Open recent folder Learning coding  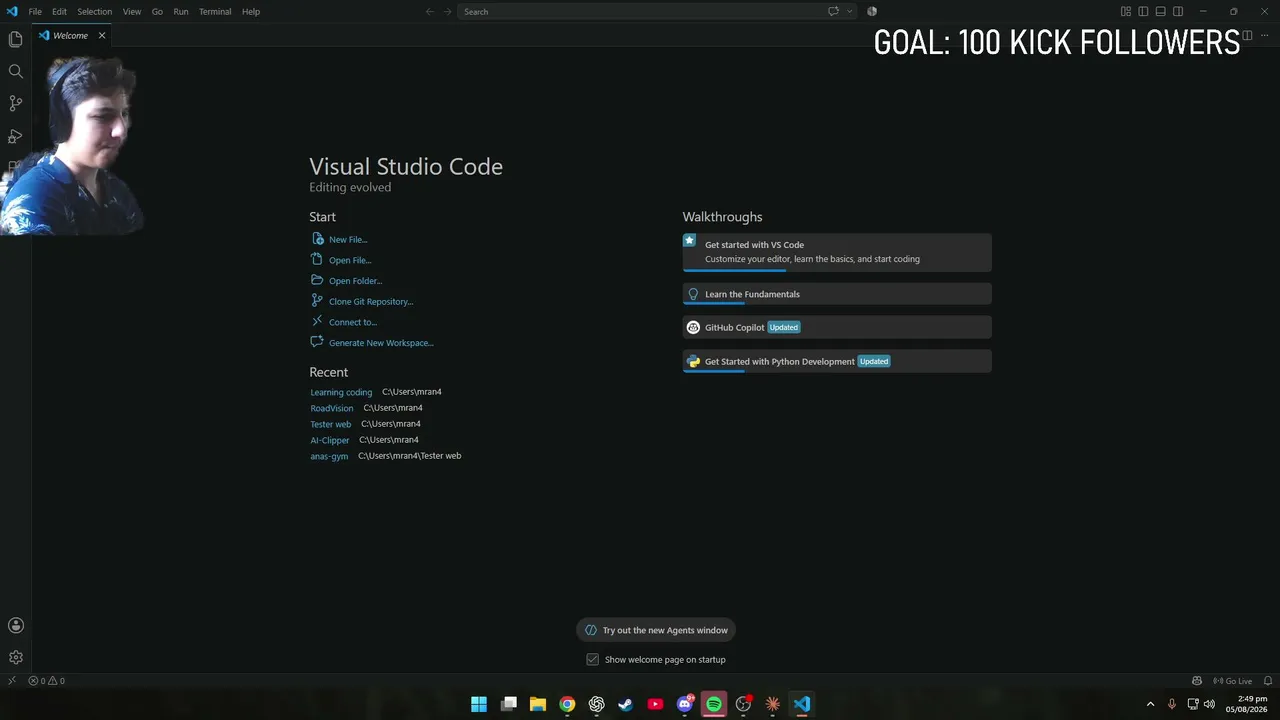[341, 393]
